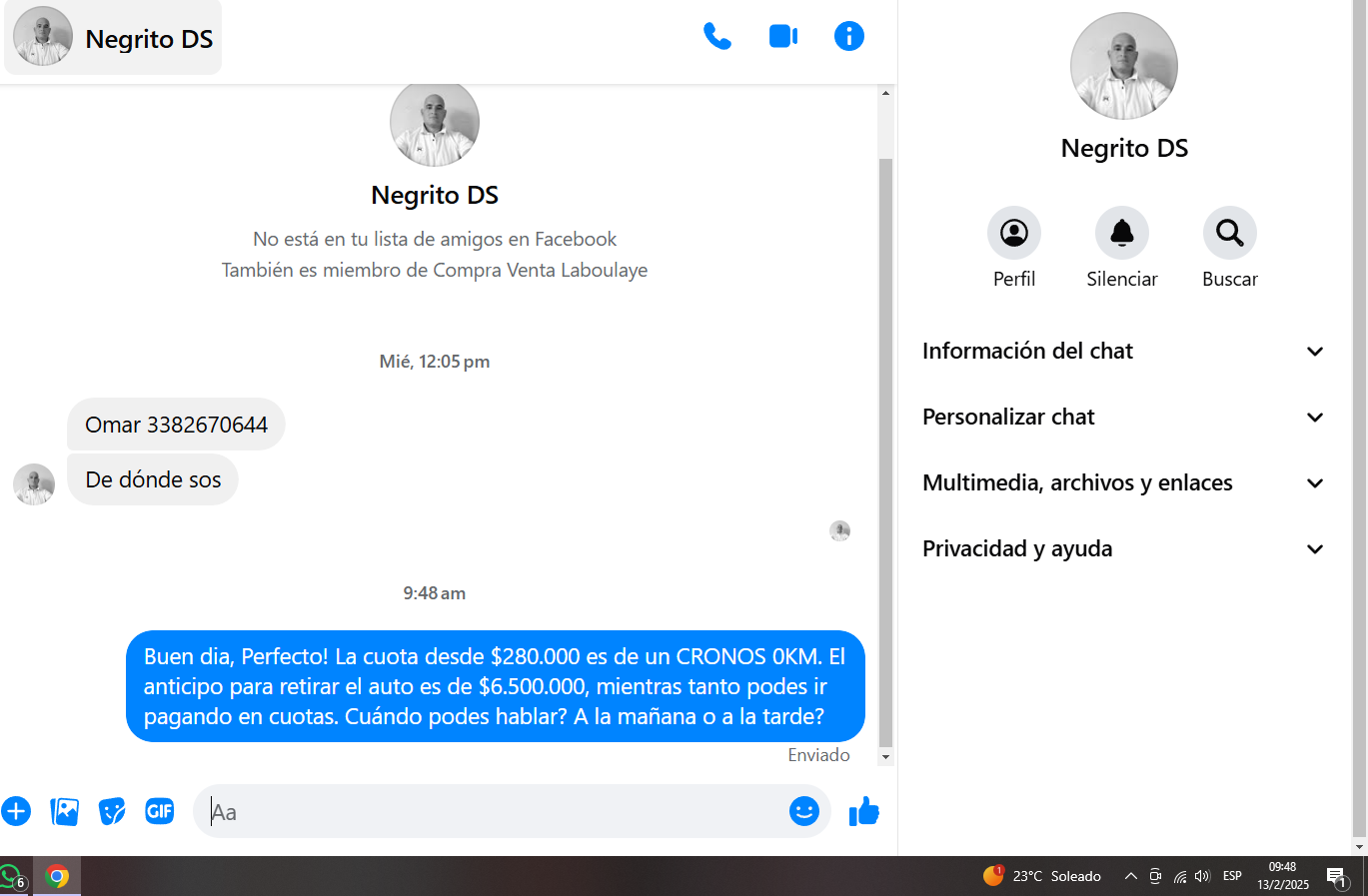
Task: Open the plus menu for more actions
Action: (16, 811)
